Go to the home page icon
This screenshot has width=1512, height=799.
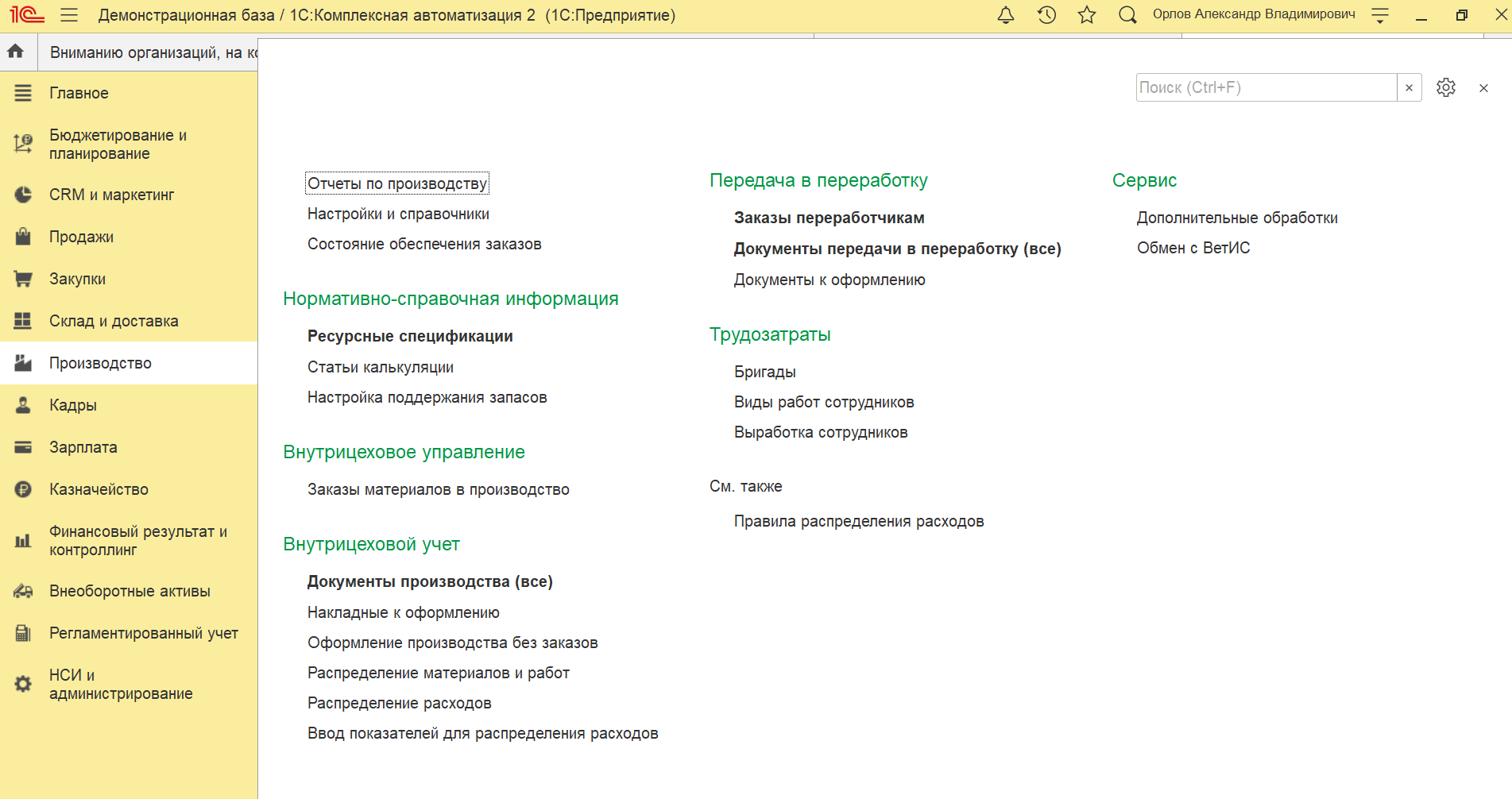(x=16, y=52)
